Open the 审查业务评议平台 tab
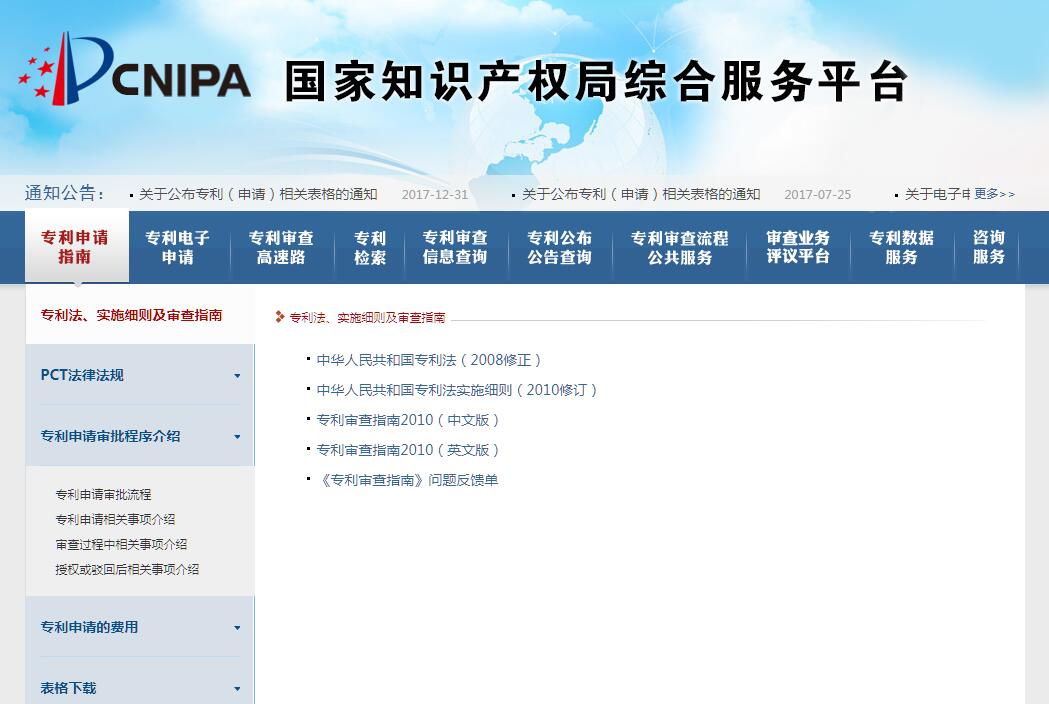Image resolution: width=1049 pixels, height=704 pixels. 798,247
